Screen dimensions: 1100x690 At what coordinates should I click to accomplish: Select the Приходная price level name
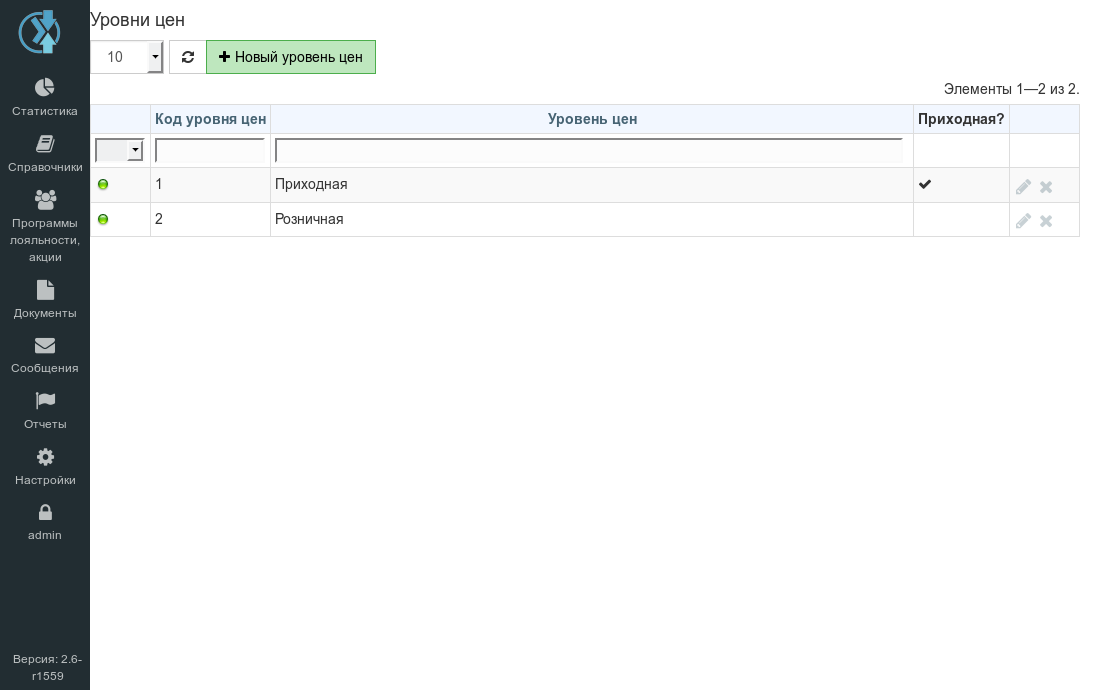pyautogui.click(x=311, y=184)
